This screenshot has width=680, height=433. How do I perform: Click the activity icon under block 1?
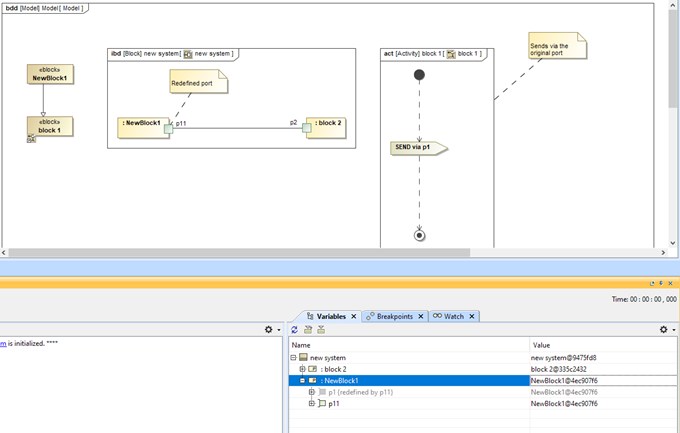click(32, 140)
